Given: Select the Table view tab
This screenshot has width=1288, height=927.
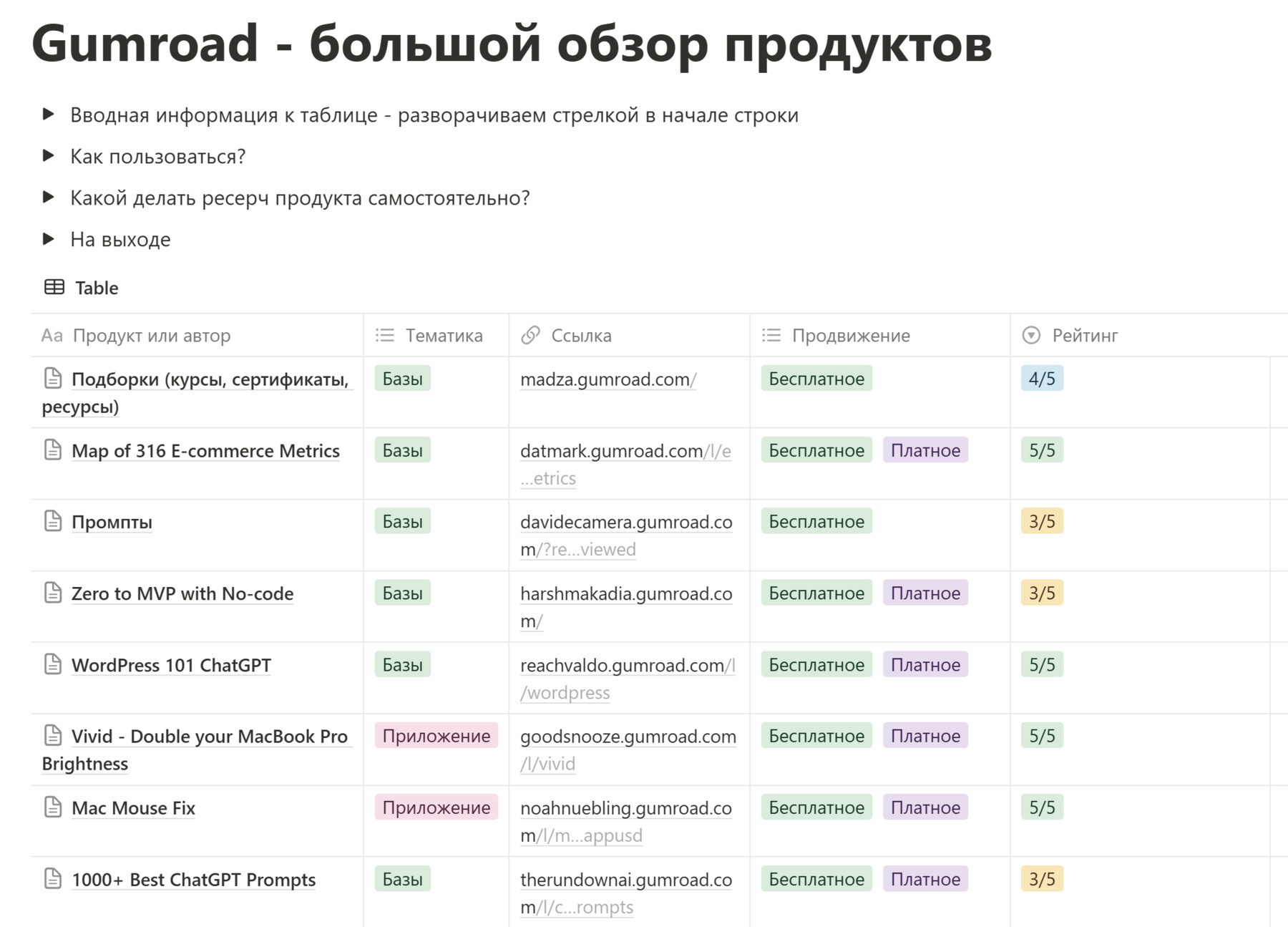Looking at the screenshot, I should point(82,288).
